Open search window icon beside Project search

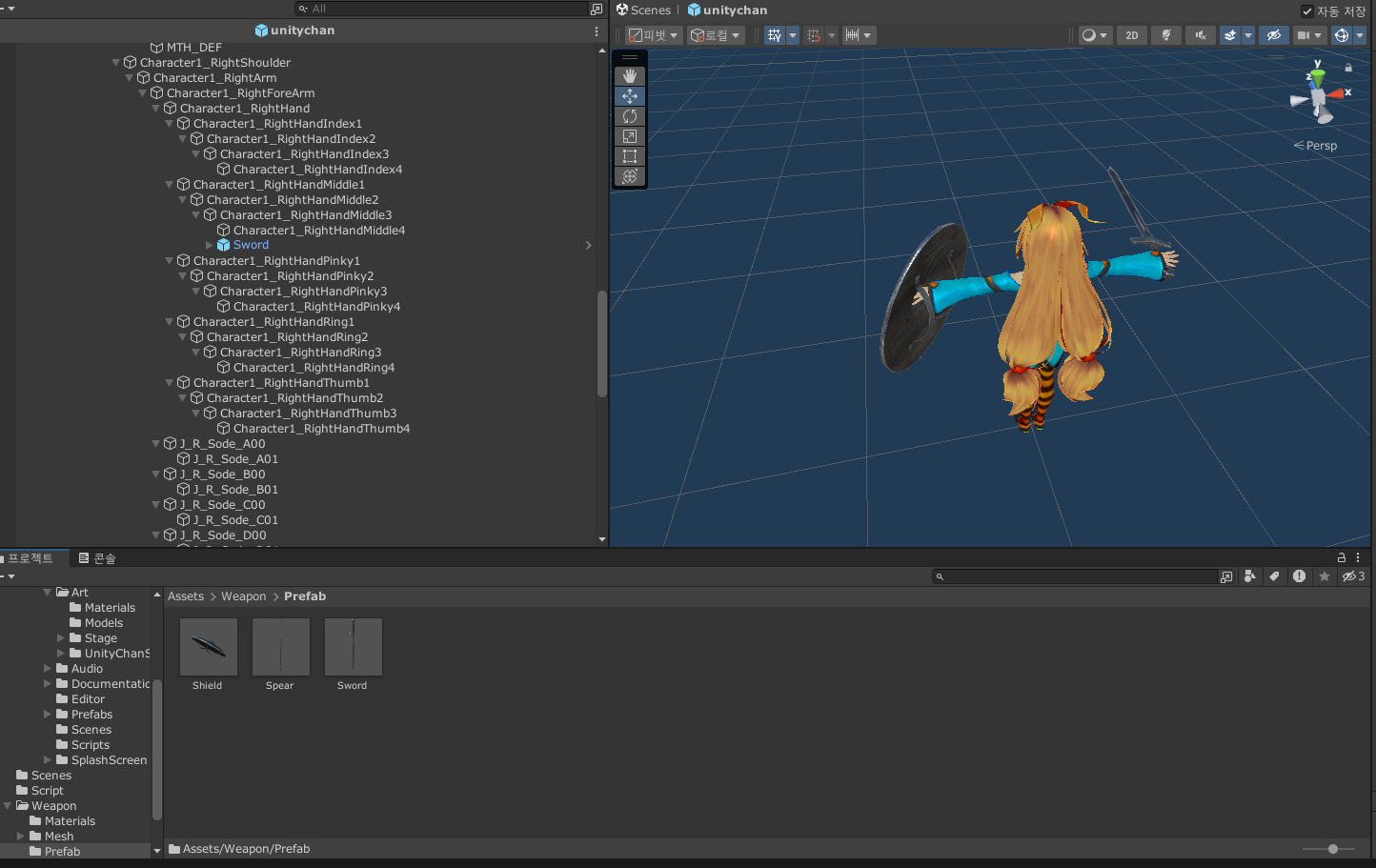tap(1226, 576)
